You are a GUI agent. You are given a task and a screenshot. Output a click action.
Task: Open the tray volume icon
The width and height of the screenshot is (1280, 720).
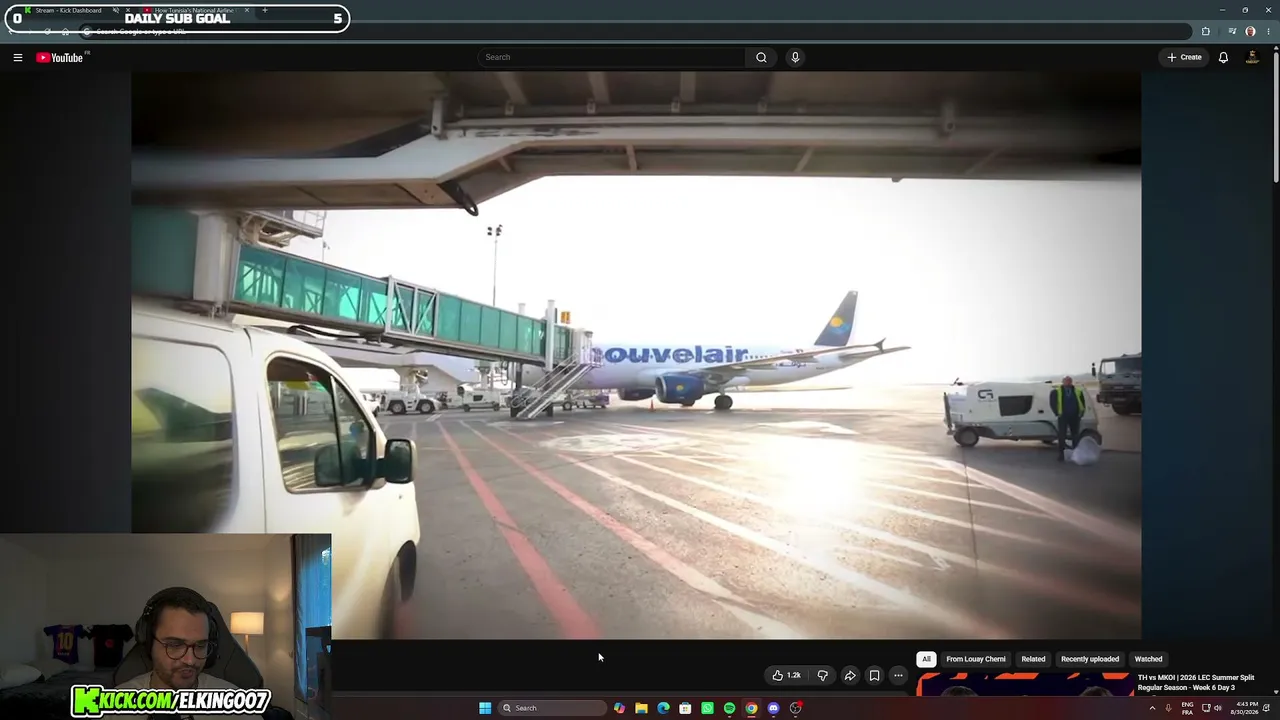1217,708
